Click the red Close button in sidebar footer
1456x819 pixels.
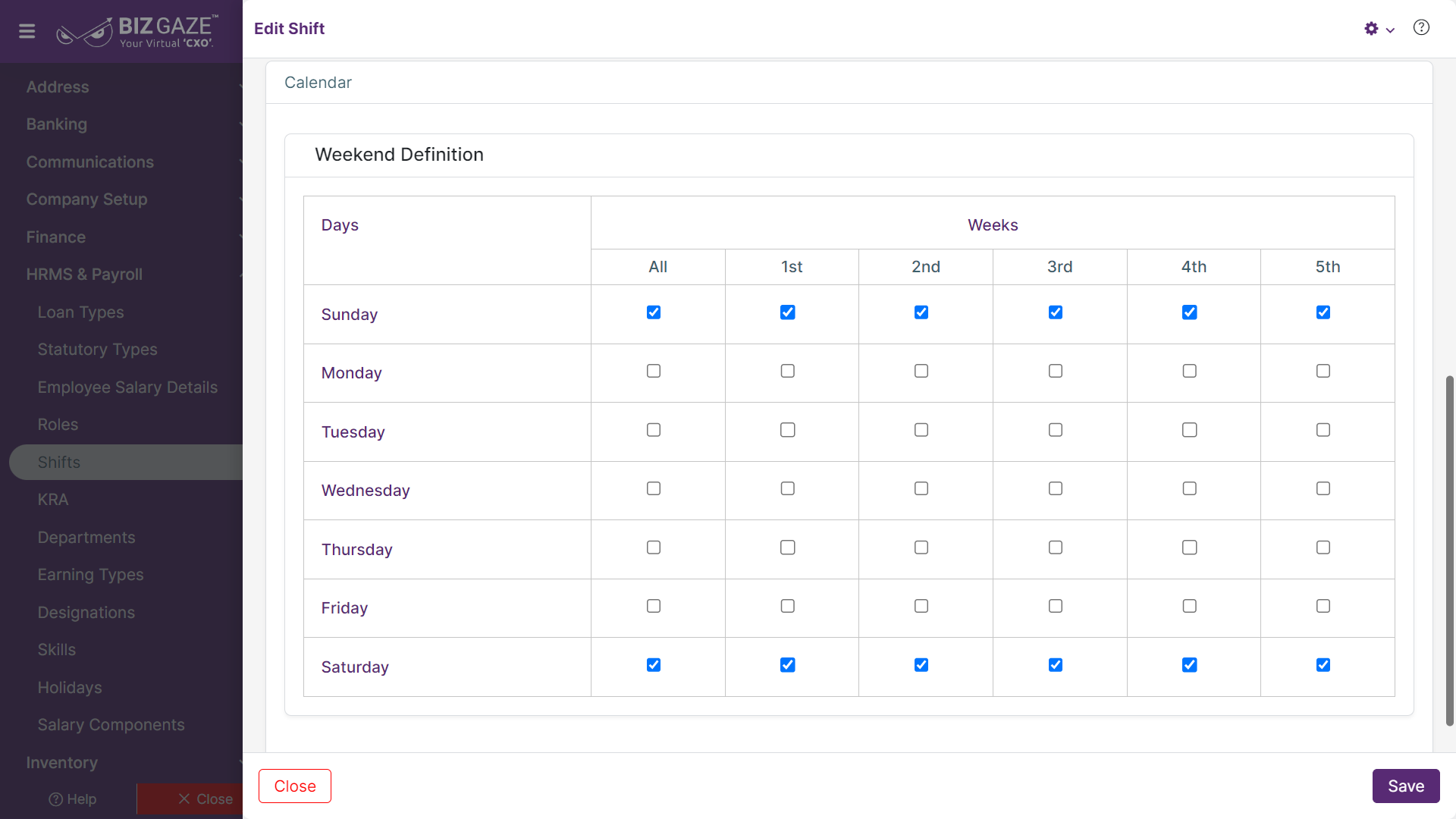[190, 799]
